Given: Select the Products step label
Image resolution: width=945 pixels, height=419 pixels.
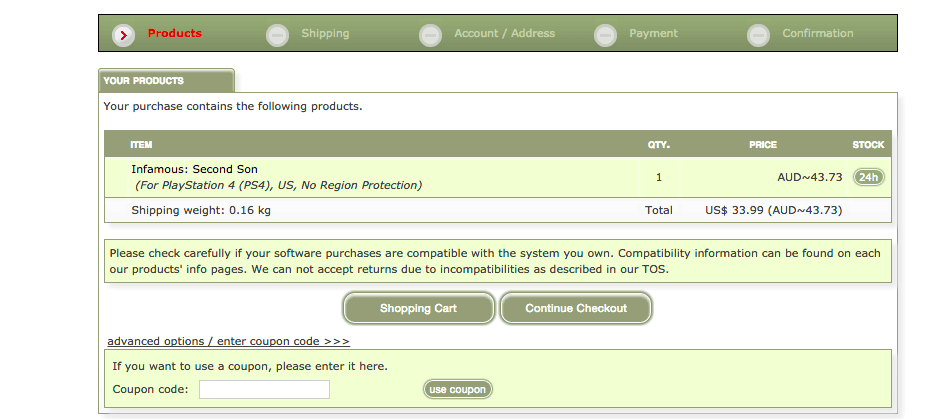Looking at the screenshot, I should (175, 34).
